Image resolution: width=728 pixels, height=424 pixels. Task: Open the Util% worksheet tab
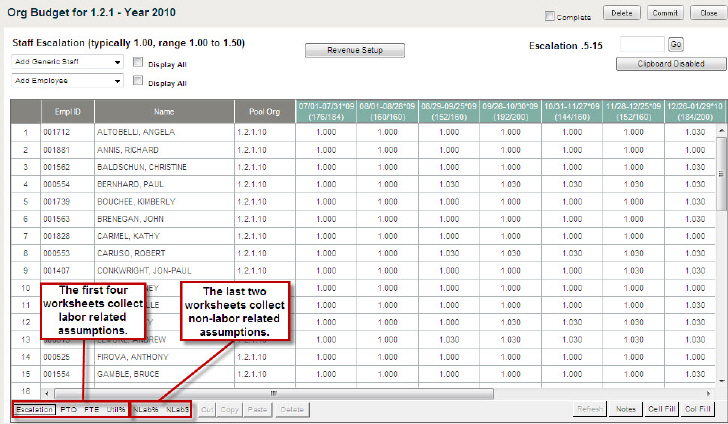point(116,410)
